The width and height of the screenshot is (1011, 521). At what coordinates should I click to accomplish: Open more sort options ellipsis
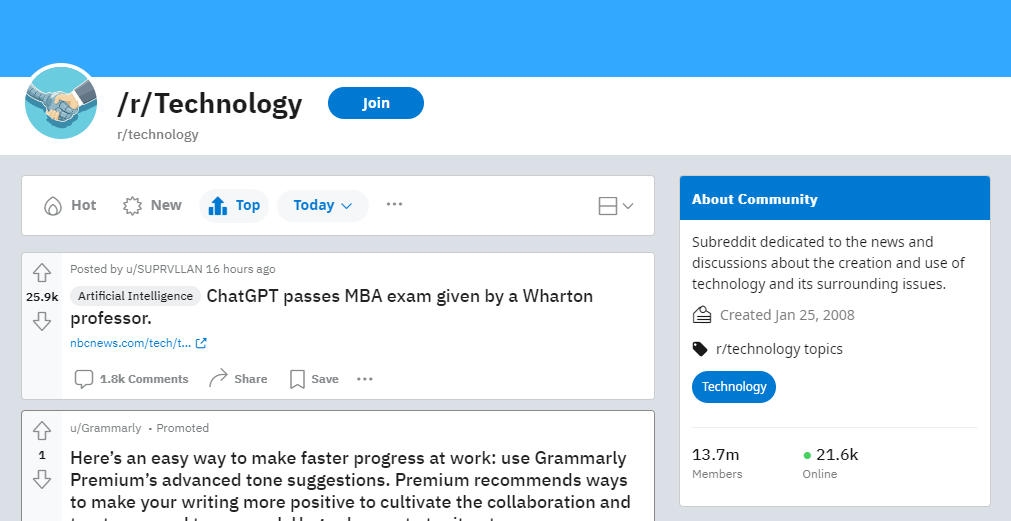tap(395, 204)
